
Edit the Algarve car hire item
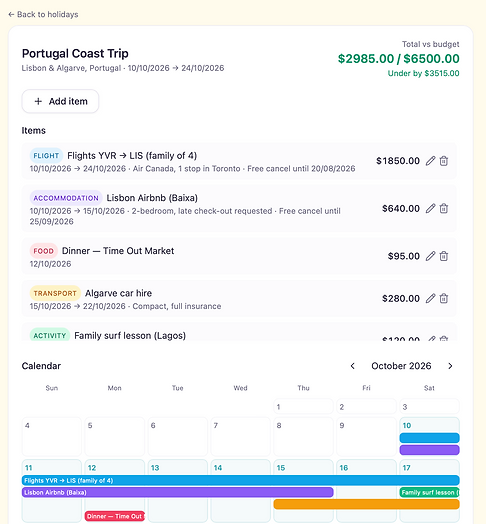point(431,298)
